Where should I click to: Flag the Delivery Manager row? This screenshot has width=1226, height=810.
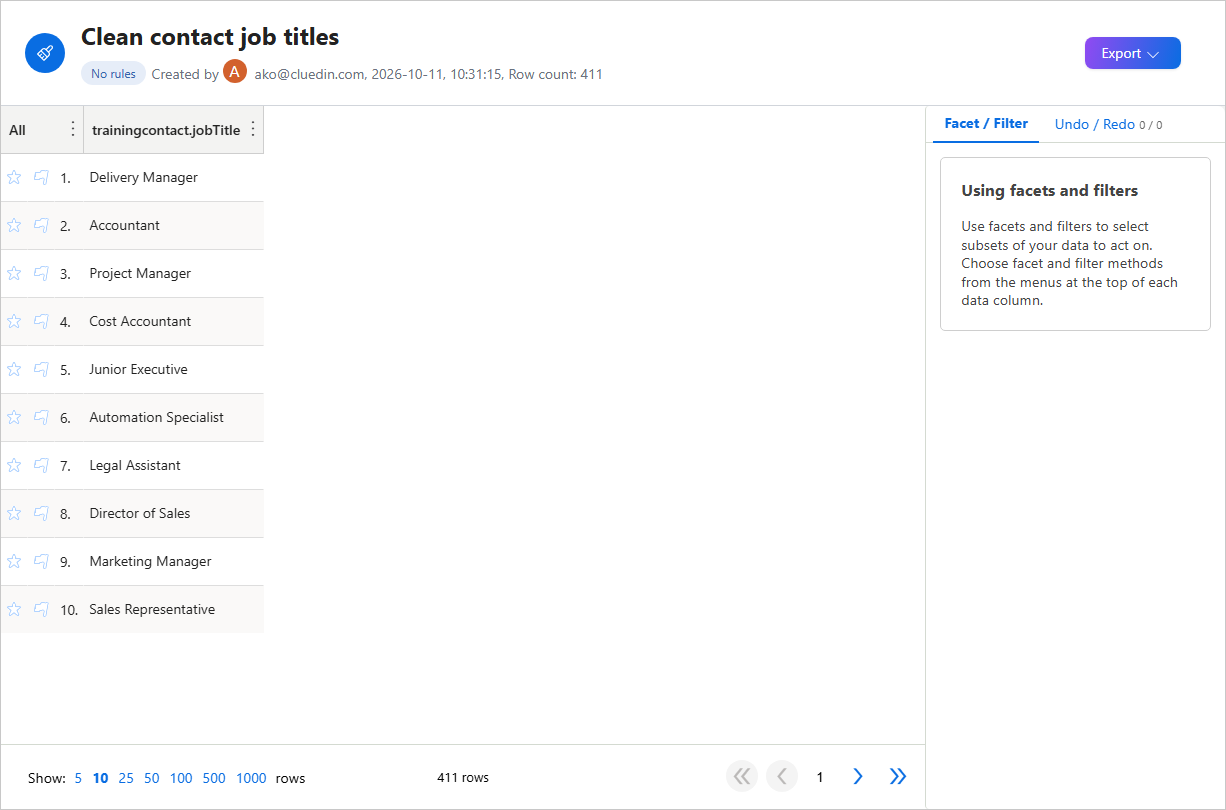41,177
